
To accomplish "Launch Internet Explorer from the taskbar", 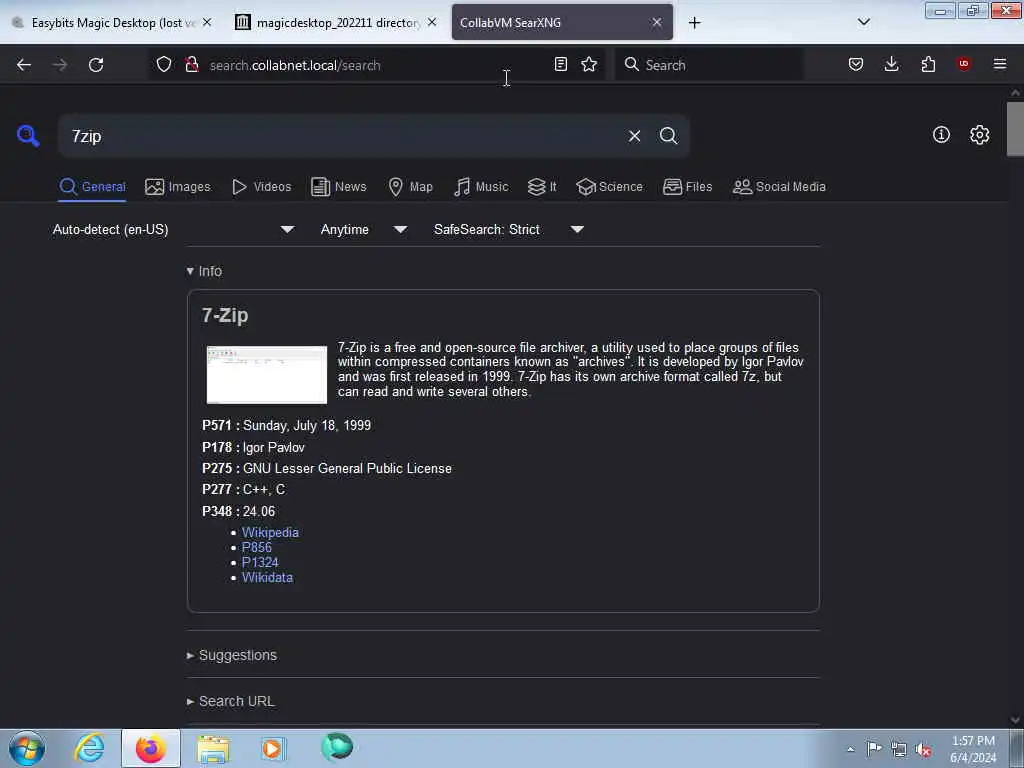I will [x=89, y=748].
